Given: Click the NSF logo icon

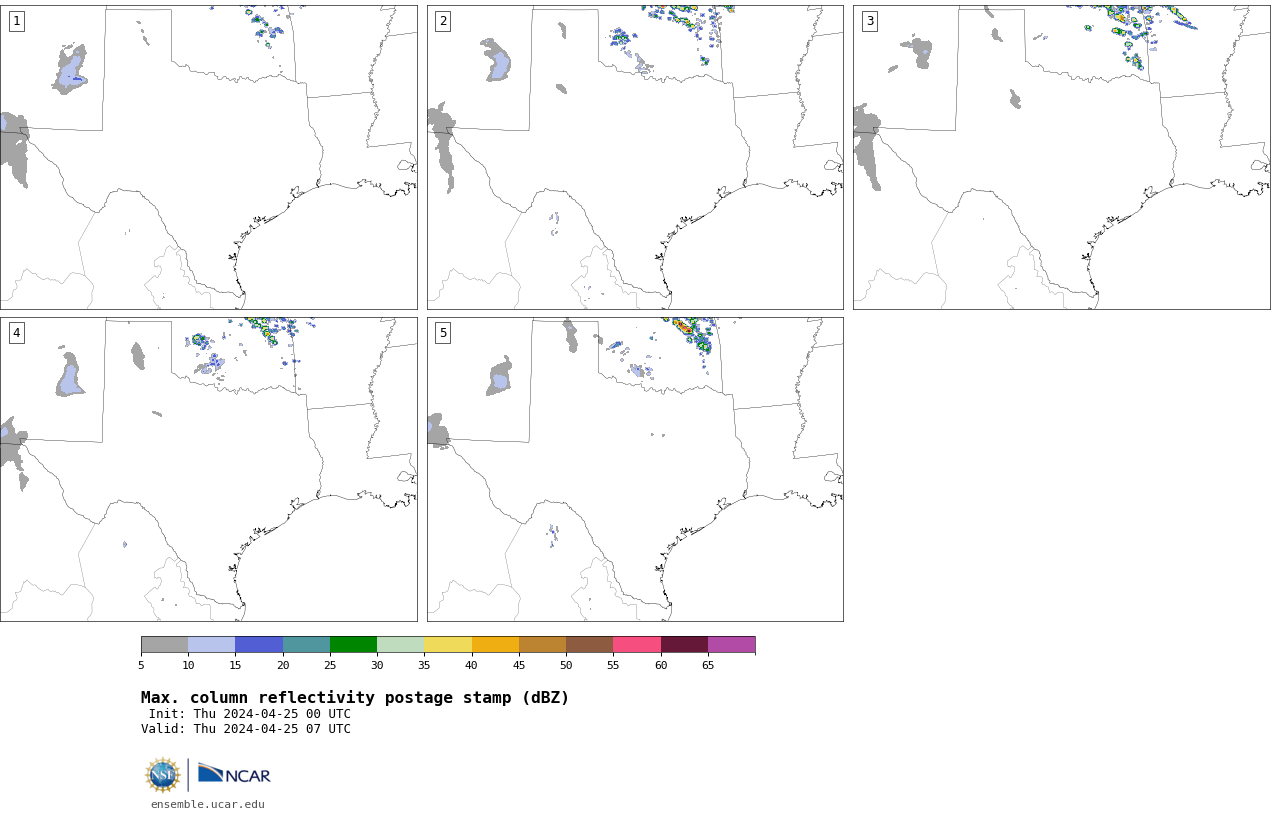Looking at the screenshot, I should [162, 775].
